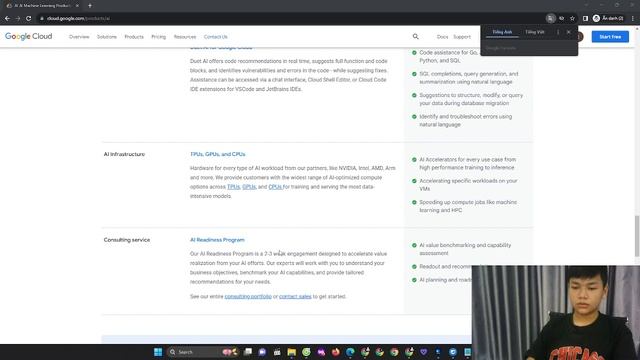View site info lock icon in address bar
The height and width of the screenshot is (360, 640).
point(42,18)
